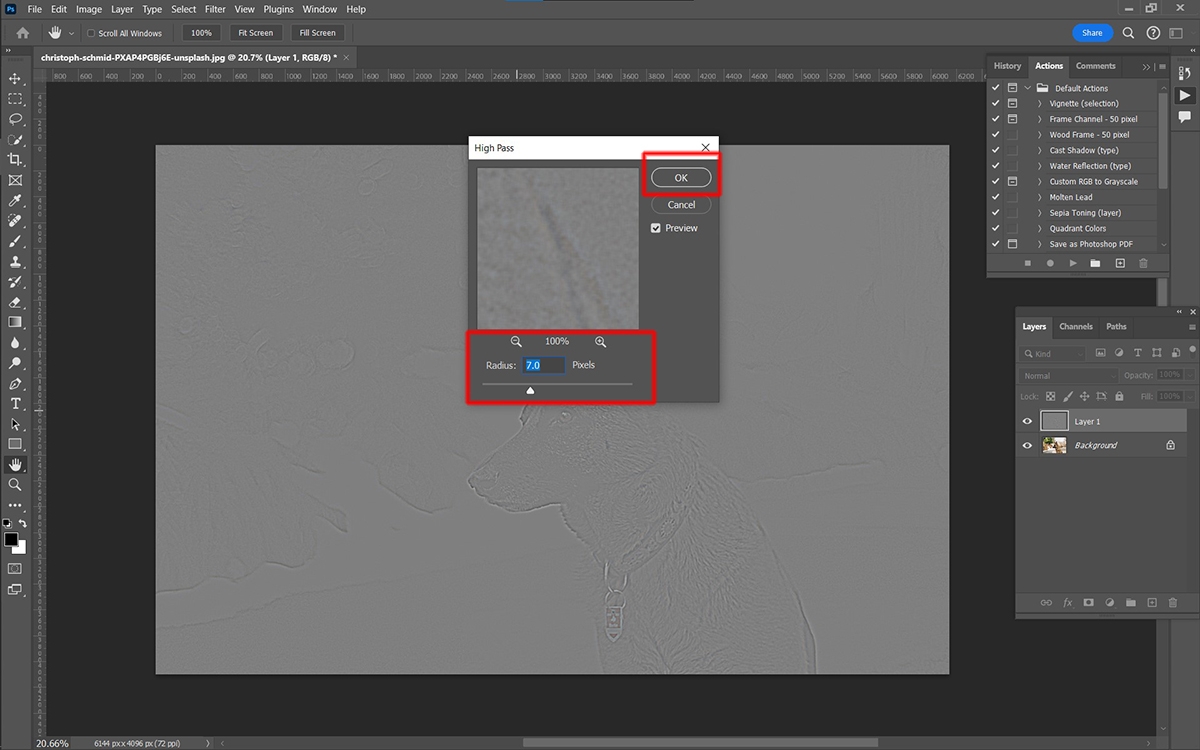Select the Gradient tool
Screen dimensions: 1200x750
point(15,322)
